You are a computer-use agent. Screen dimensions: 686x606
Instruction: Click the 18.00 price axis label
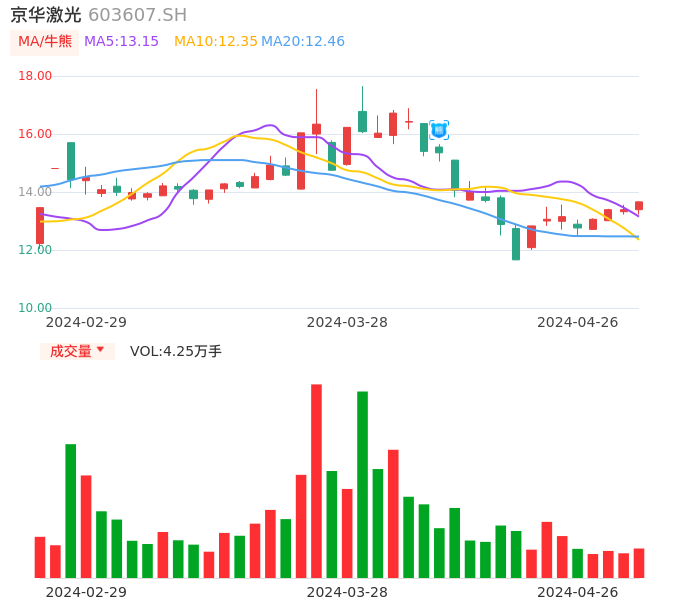[x=36, y=76]
